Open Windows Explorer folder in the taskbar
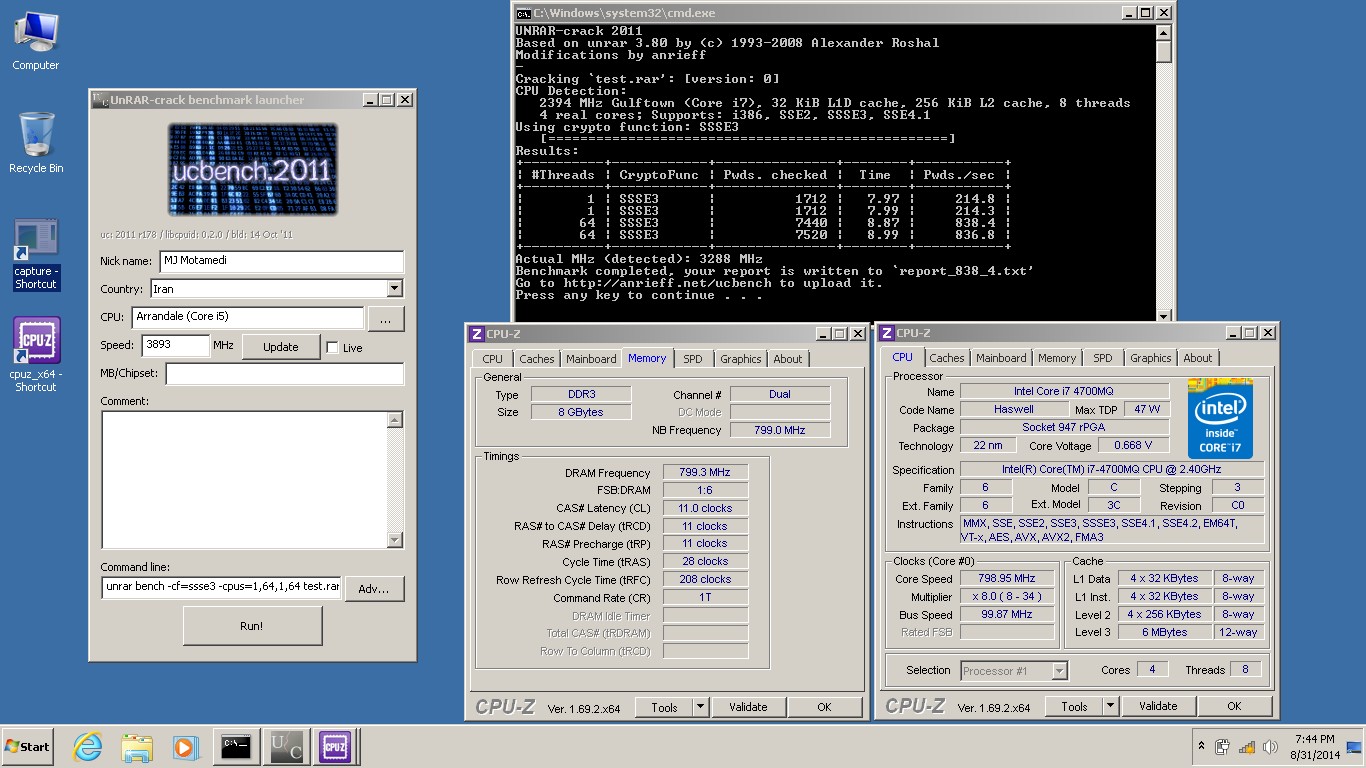Screen dimensions: 1366x768 (x=136, y=746)
